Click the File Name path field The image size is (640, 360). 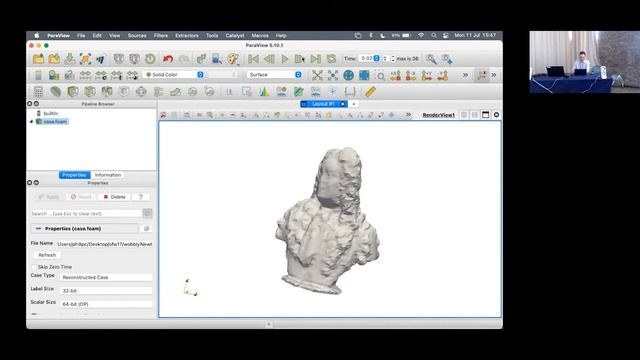coord(104,244)
